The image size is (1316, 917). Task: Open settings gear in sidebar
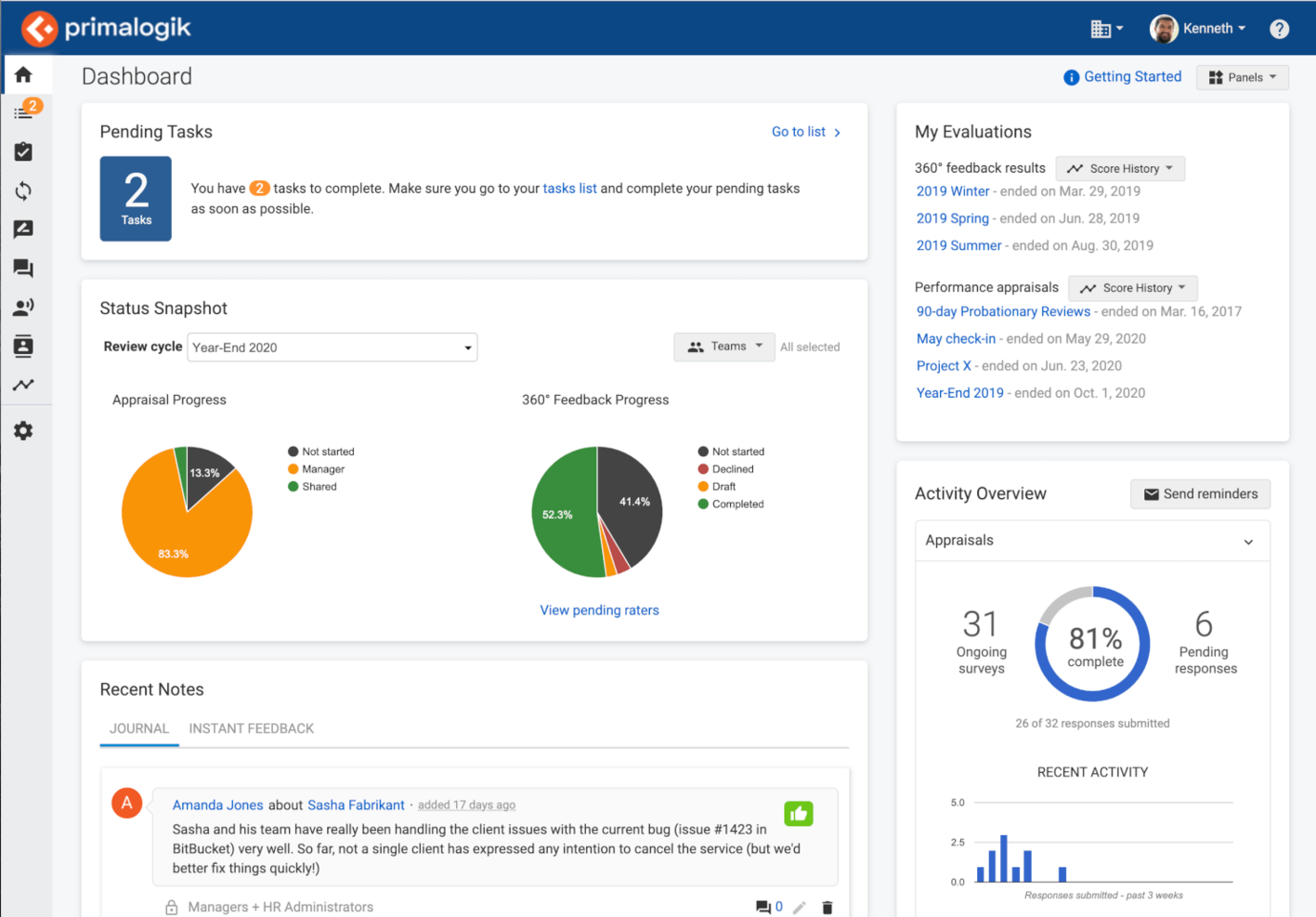[x=24, y=431]
